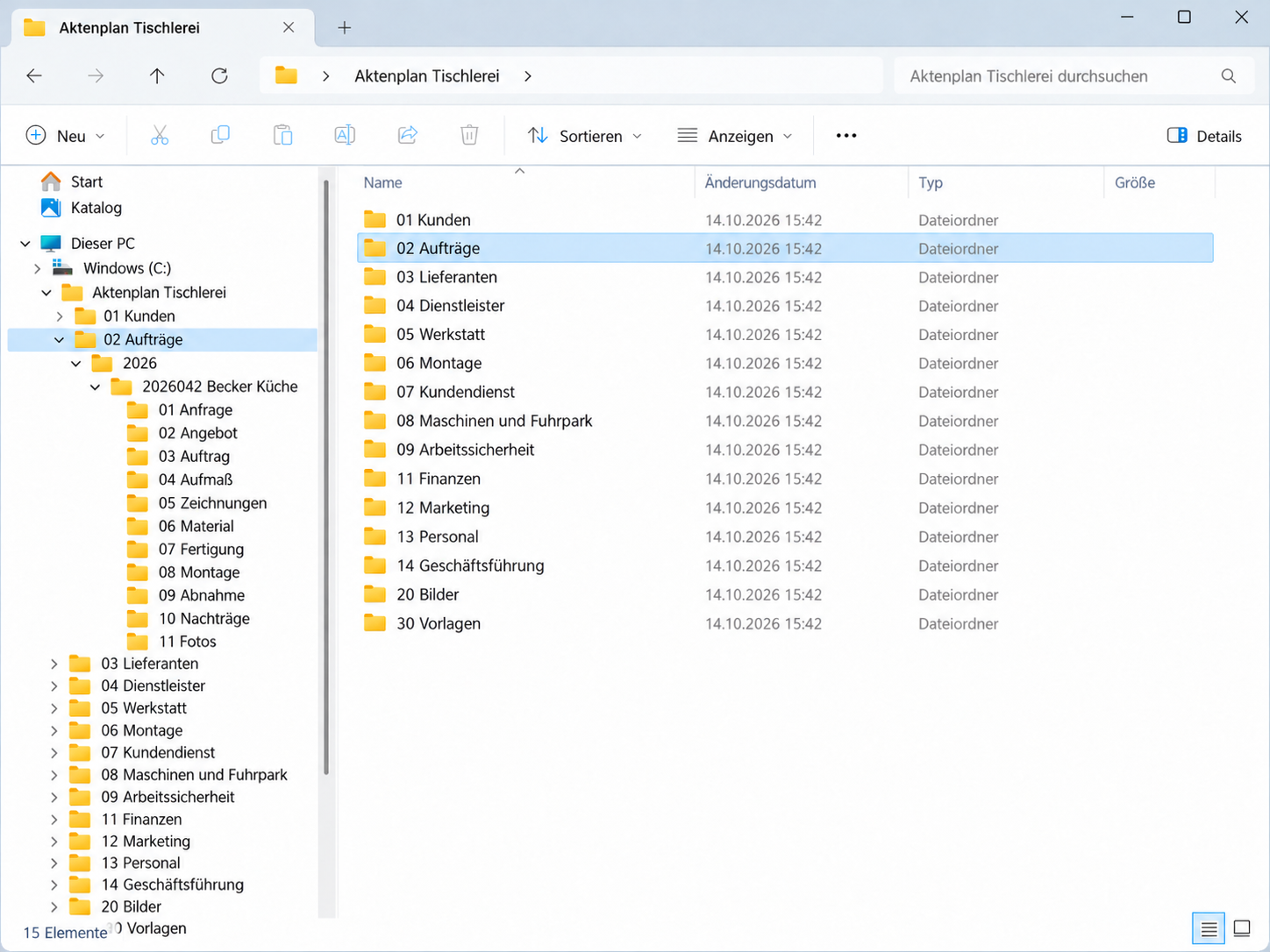Open the three-dots more options menu
Viewport: 1270px width, 952px height.
tap(846, 136)
